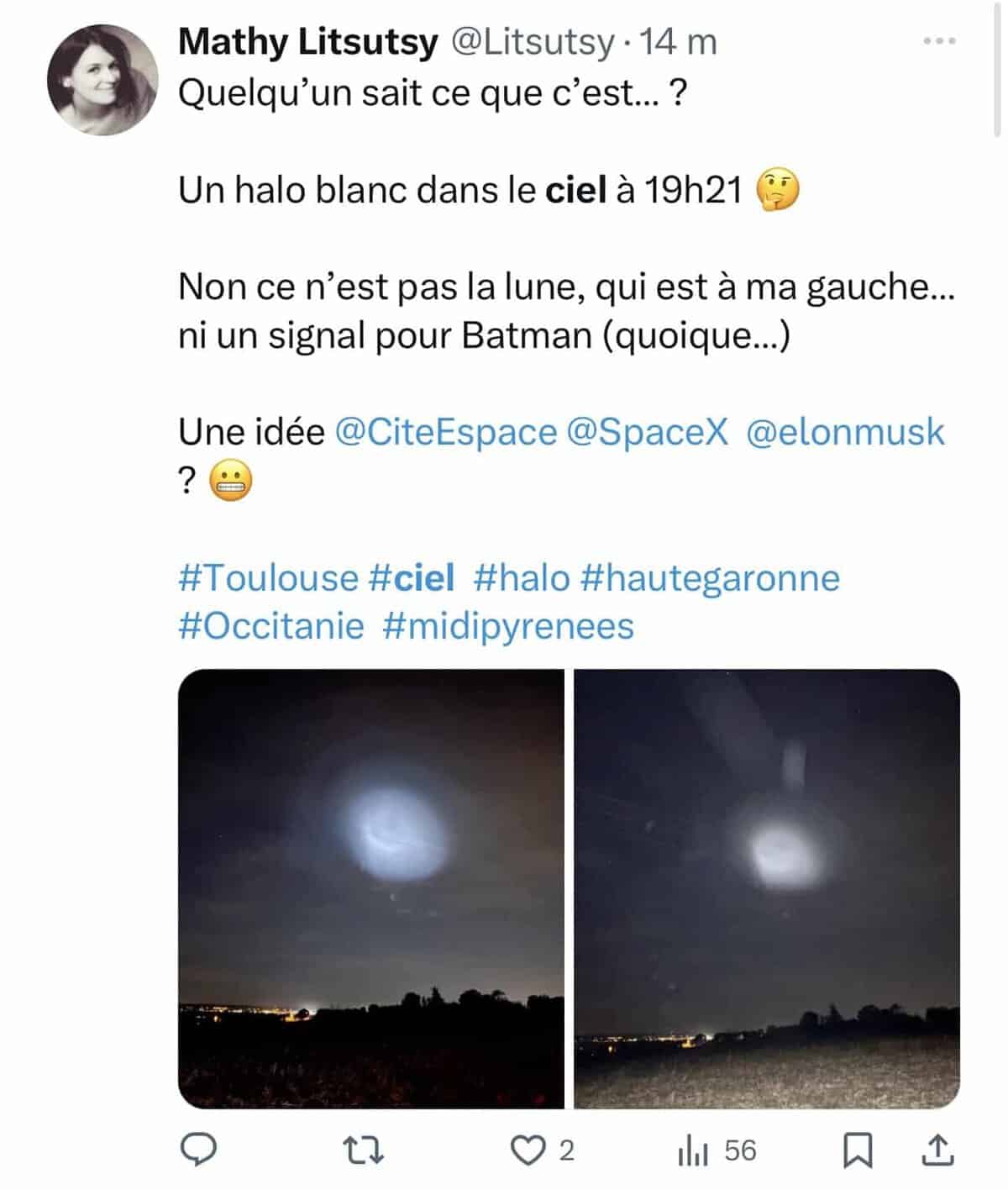Open the #hautegaronne hashtag
This screenshot has height=1190, width=1008.
[710, 578]
